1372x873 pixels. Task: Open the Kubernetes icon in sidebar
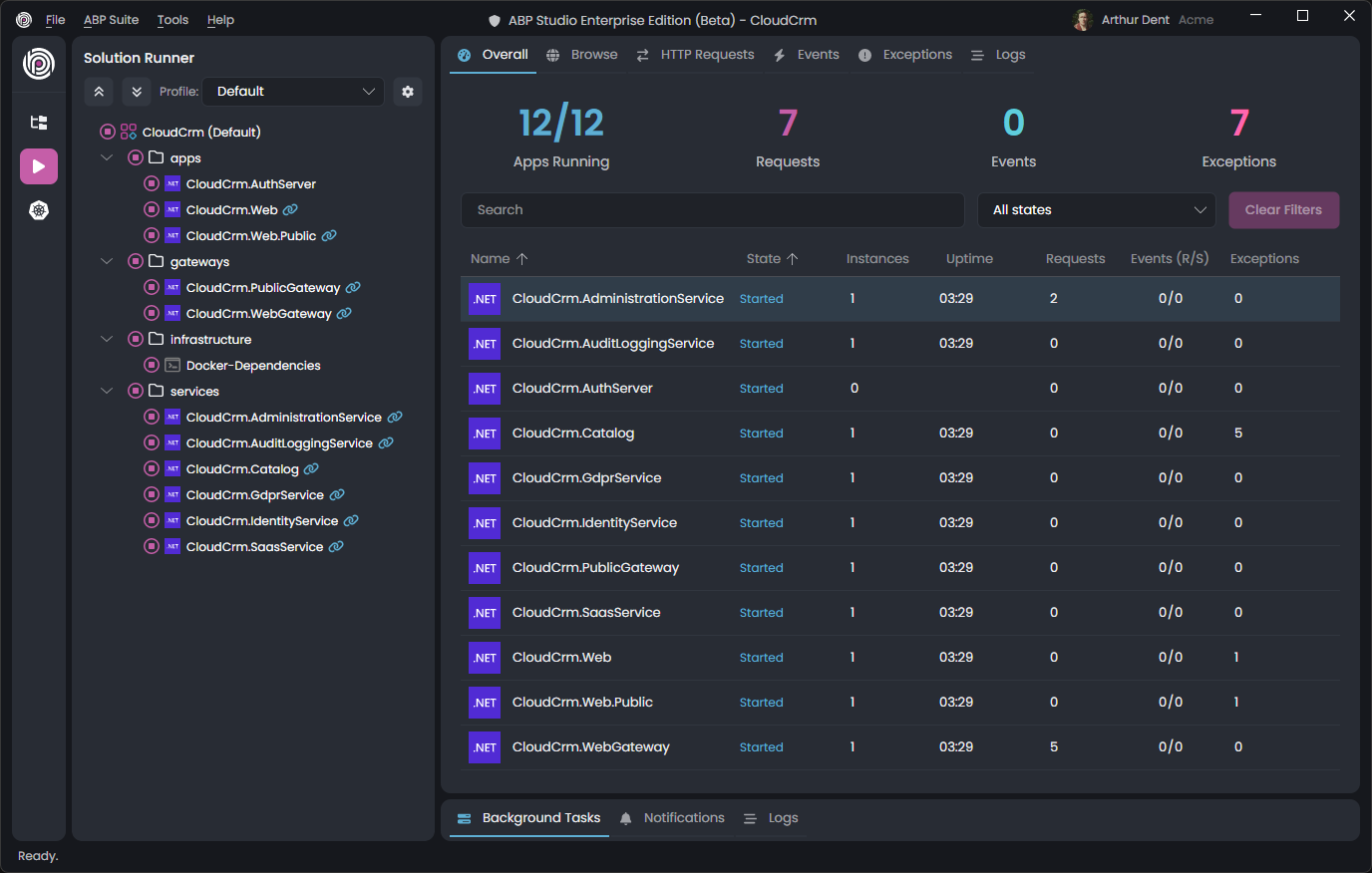point(39,210)
